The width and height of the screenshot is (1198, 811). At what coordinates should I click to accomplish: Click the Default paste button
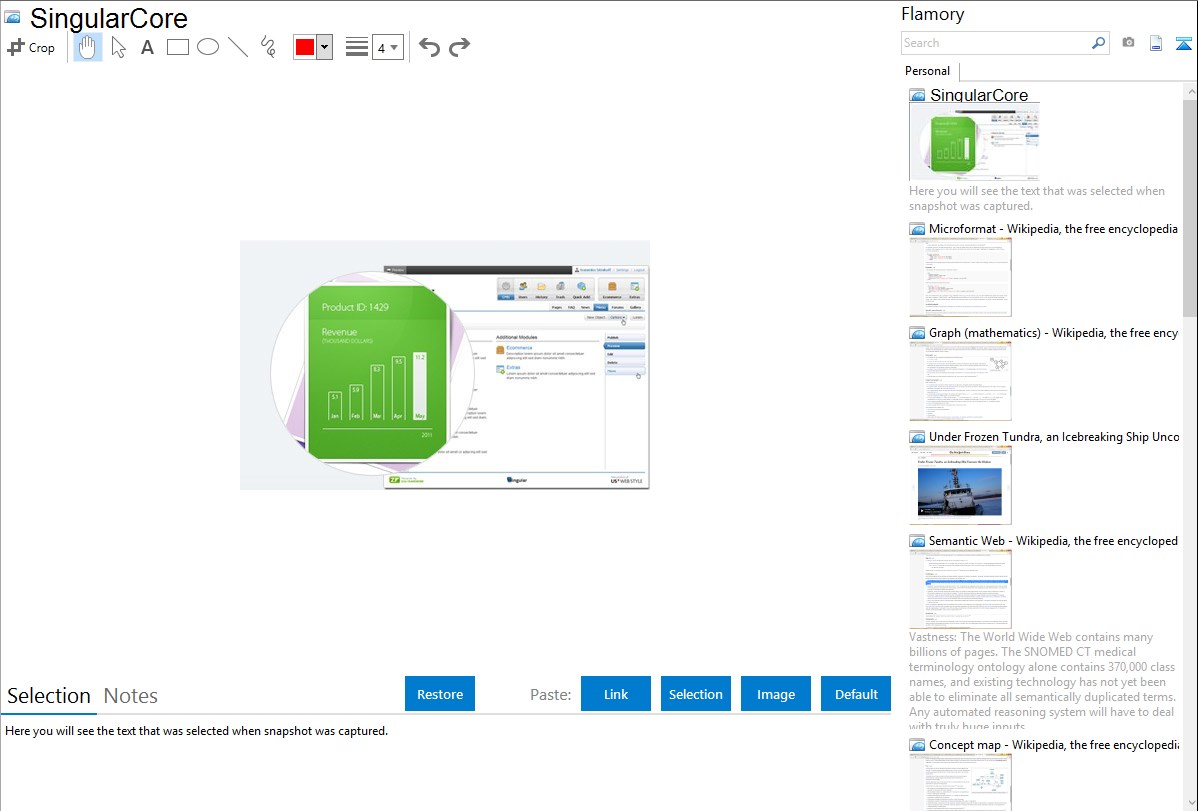[x=856, y=694]
